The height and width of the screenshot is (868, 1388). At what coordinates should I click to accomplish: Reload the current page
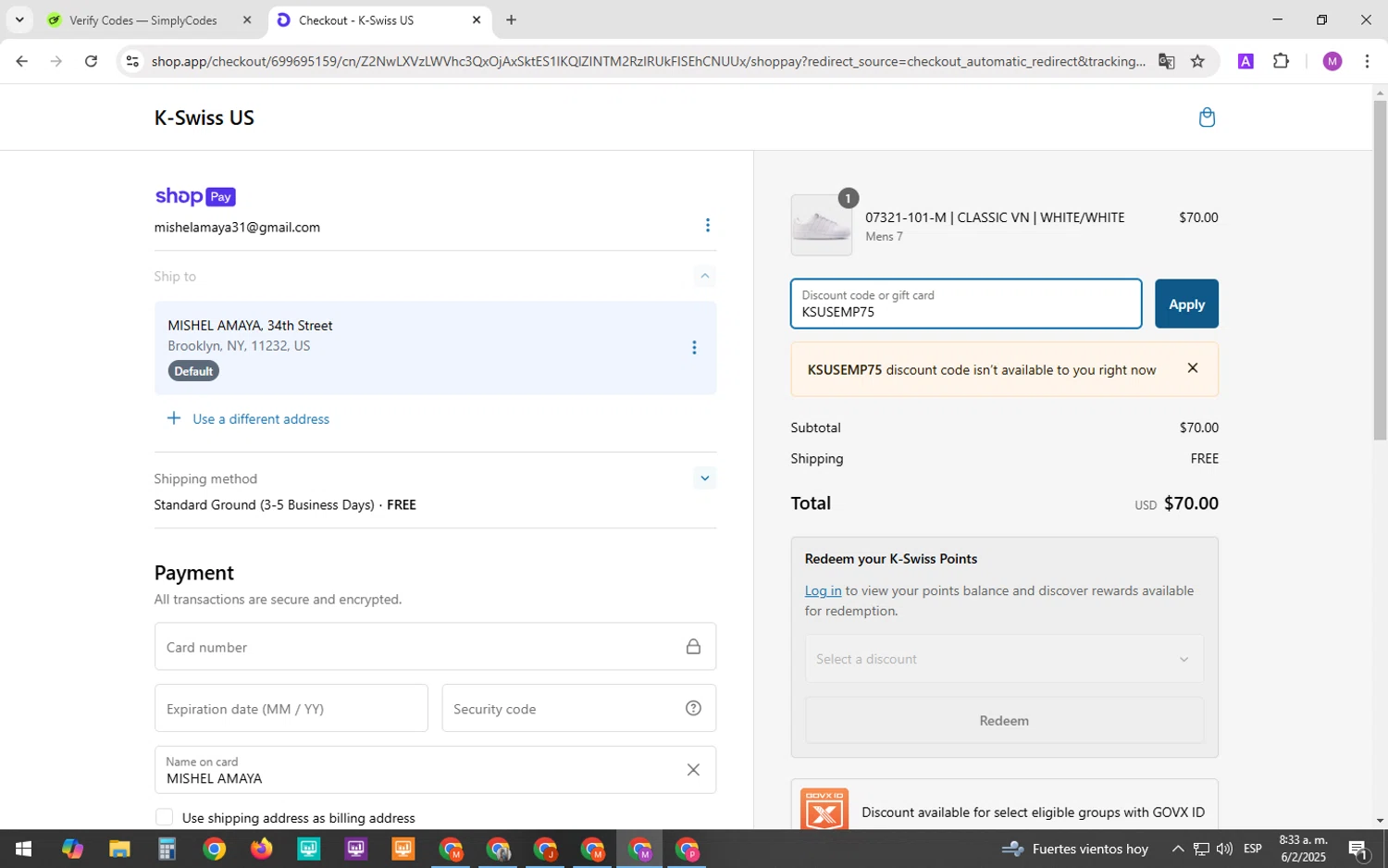point(91,61)
